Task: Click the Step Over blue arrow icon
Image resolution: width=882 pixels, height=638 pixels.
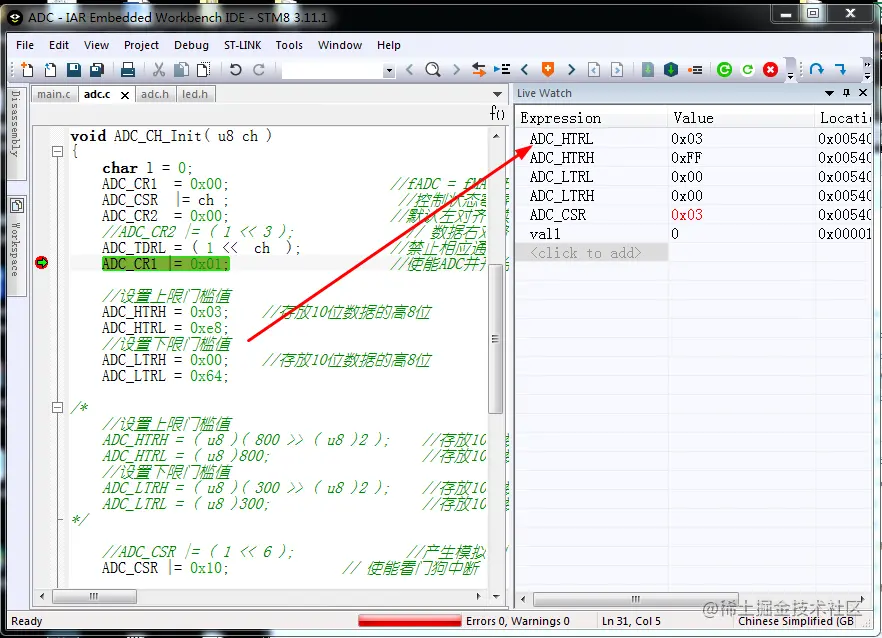Action: [817, 69]
